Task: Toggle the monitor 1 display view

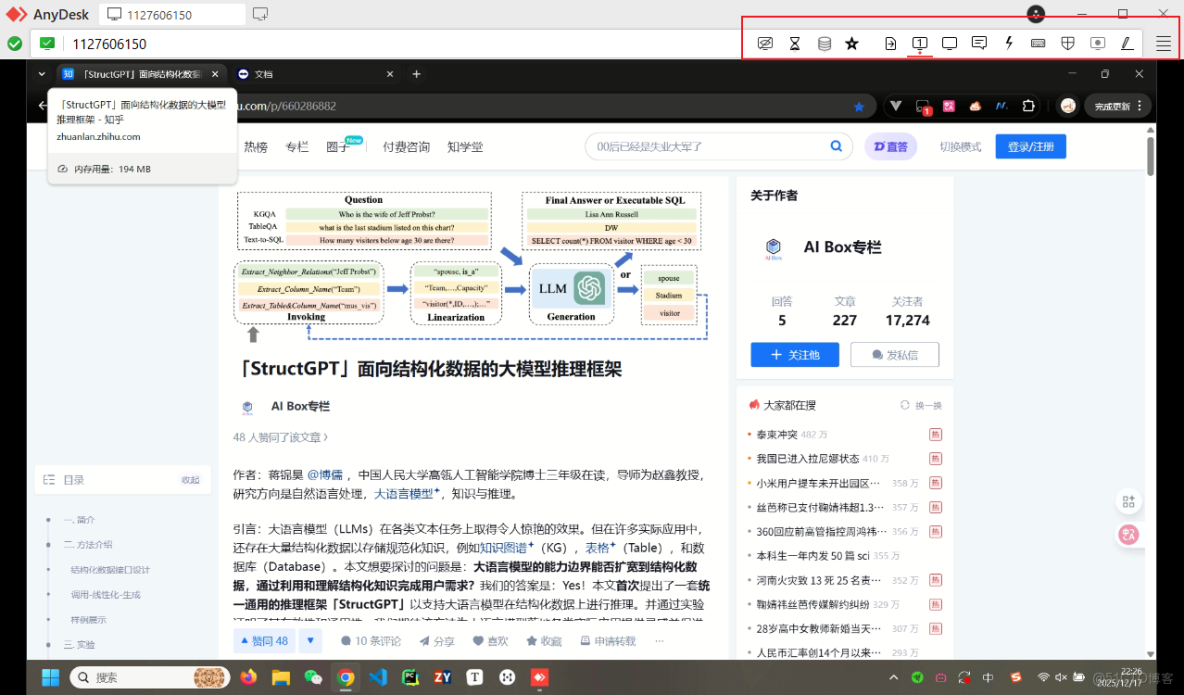Action: coord(919,43)
